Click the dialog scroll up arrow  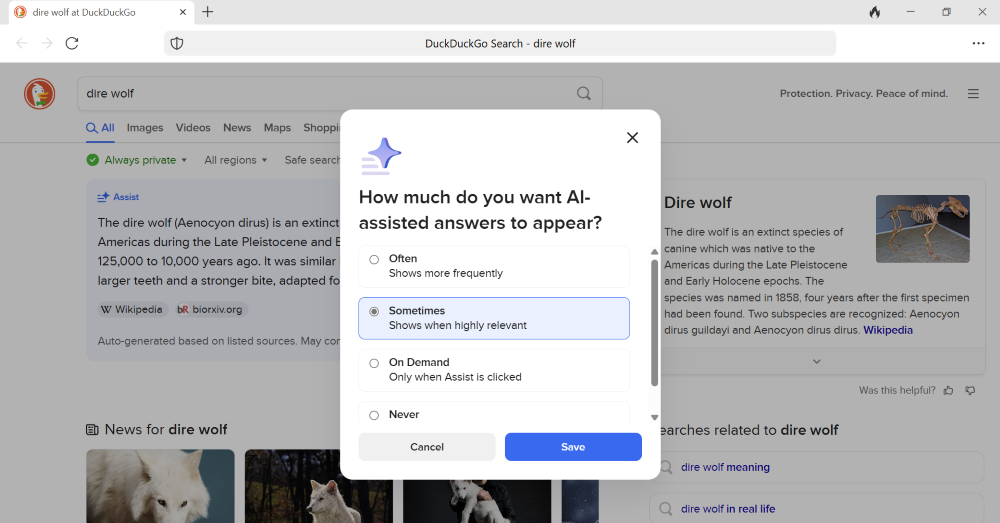coord(654,252)
